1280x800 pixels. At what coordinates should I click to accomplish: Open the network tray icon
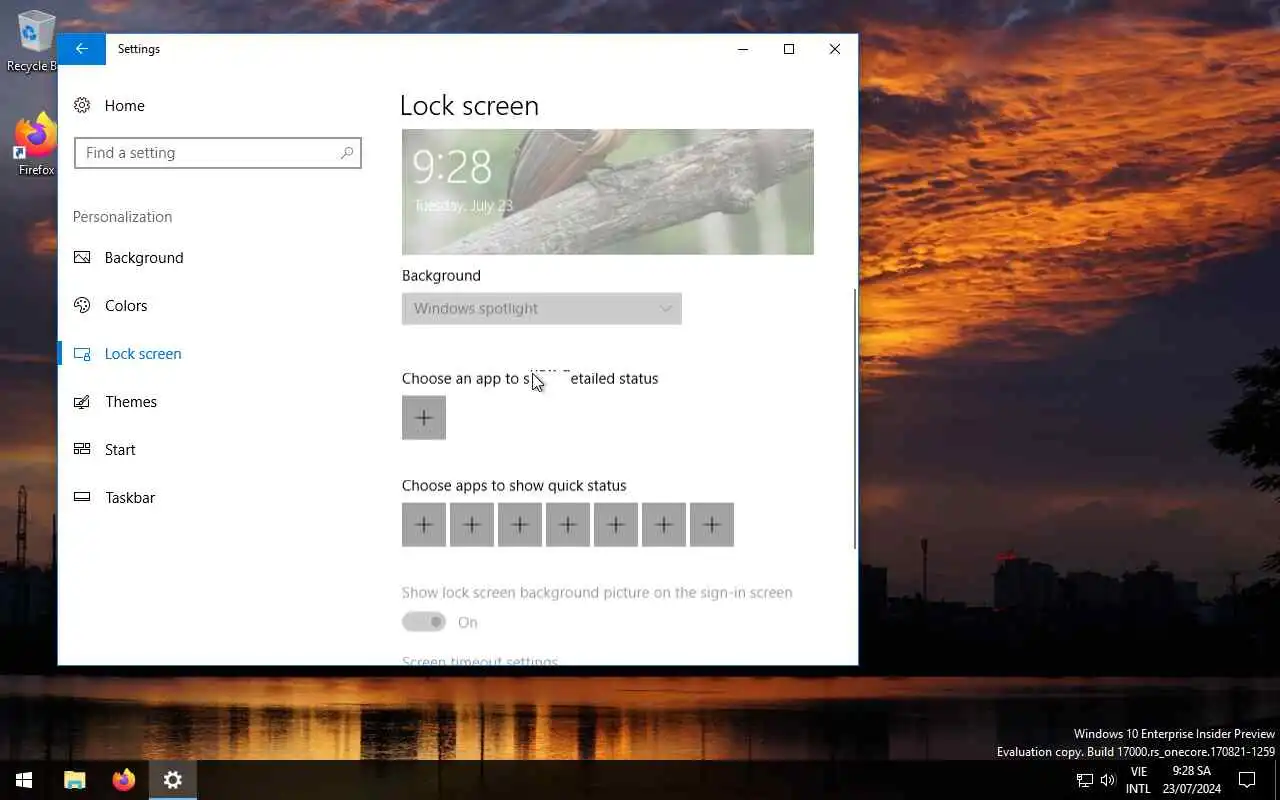click(1085, 780)
